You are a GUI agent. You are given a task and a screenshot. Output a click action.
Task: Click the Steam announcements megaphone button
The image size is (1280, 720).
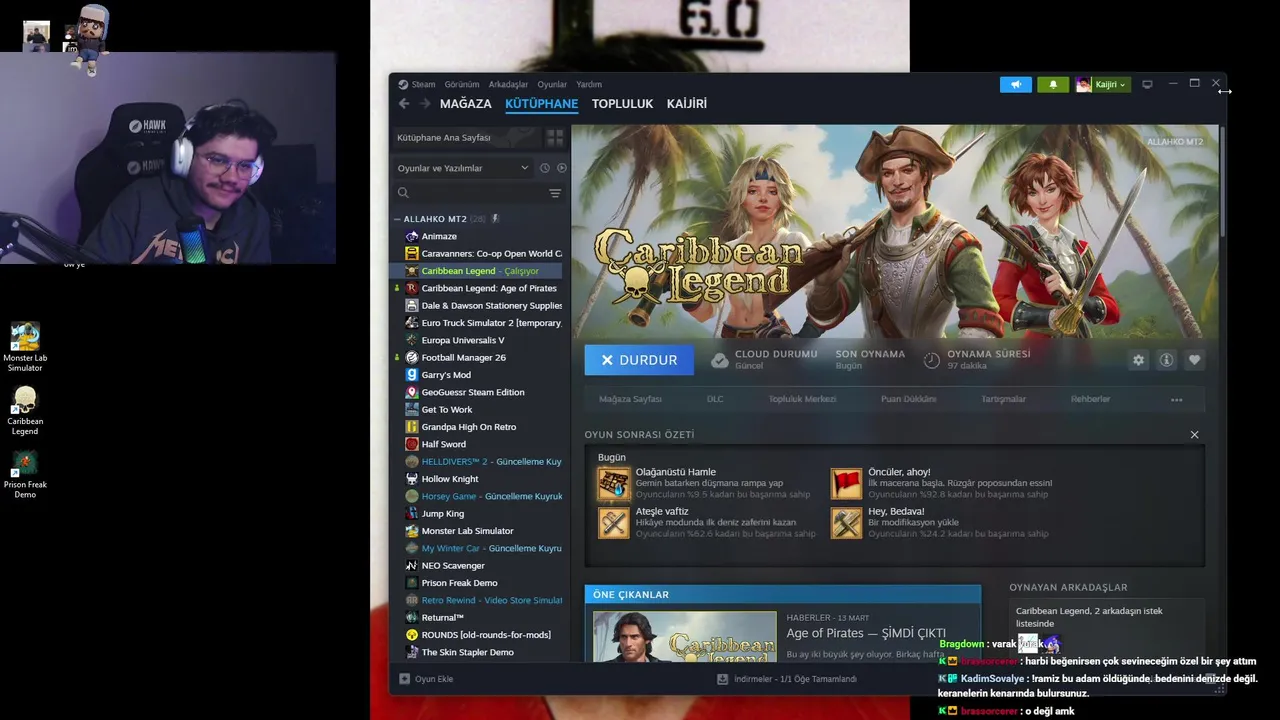[x=1015, y=85]
